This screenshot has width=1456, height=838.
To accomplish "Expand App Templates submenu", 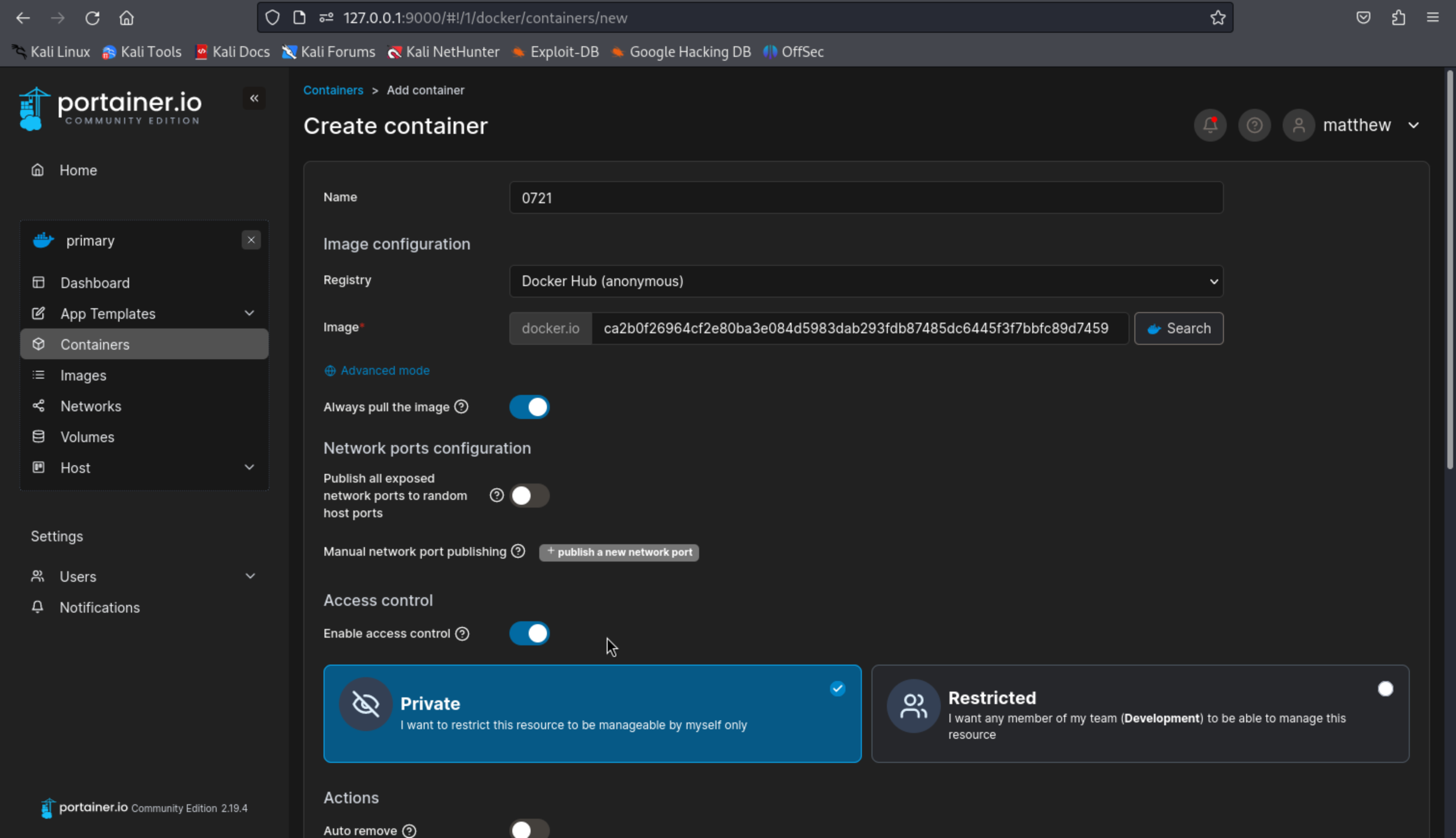I will click(x=249, y=313).
